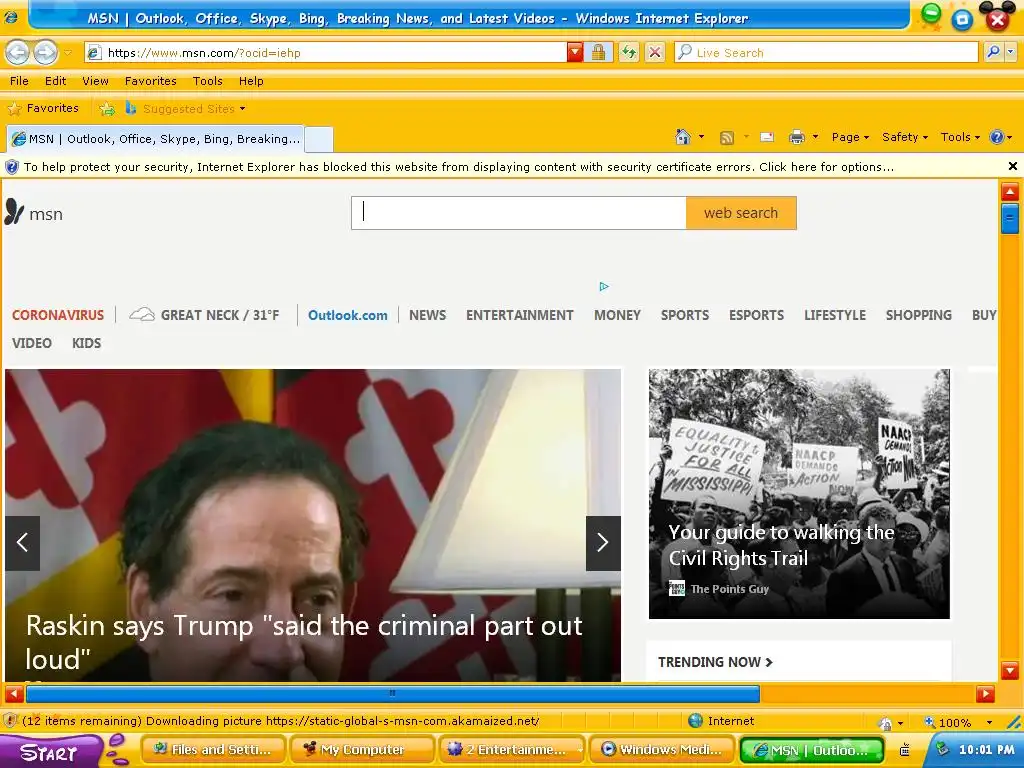Click the zoom magnifier icon in status bar
Screen dimensions: 1024x768
pyautogui.click(x=930, y=722)
